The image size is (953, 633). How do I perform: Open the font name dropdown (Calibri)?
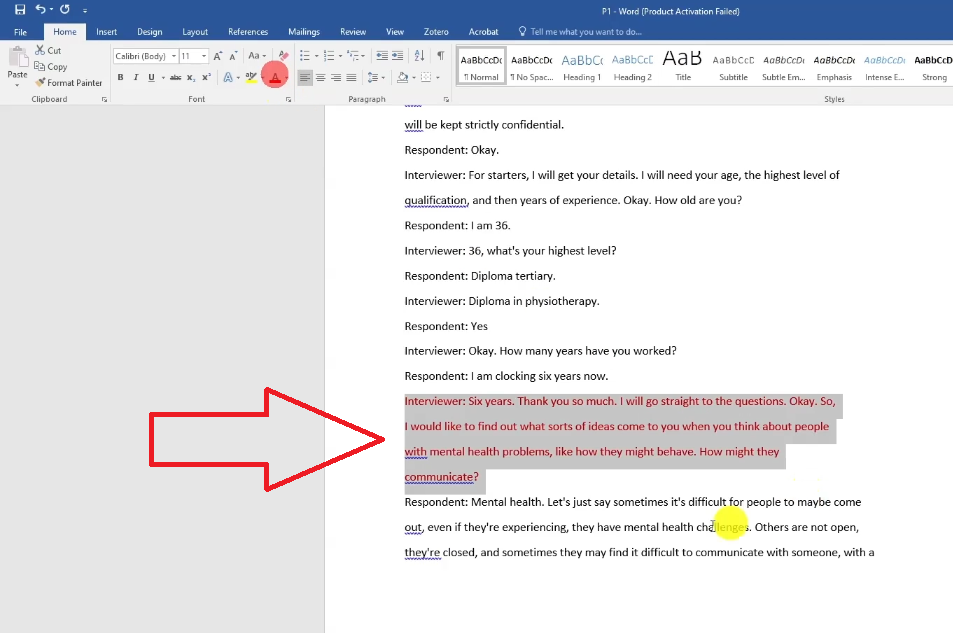click(145, 56)
